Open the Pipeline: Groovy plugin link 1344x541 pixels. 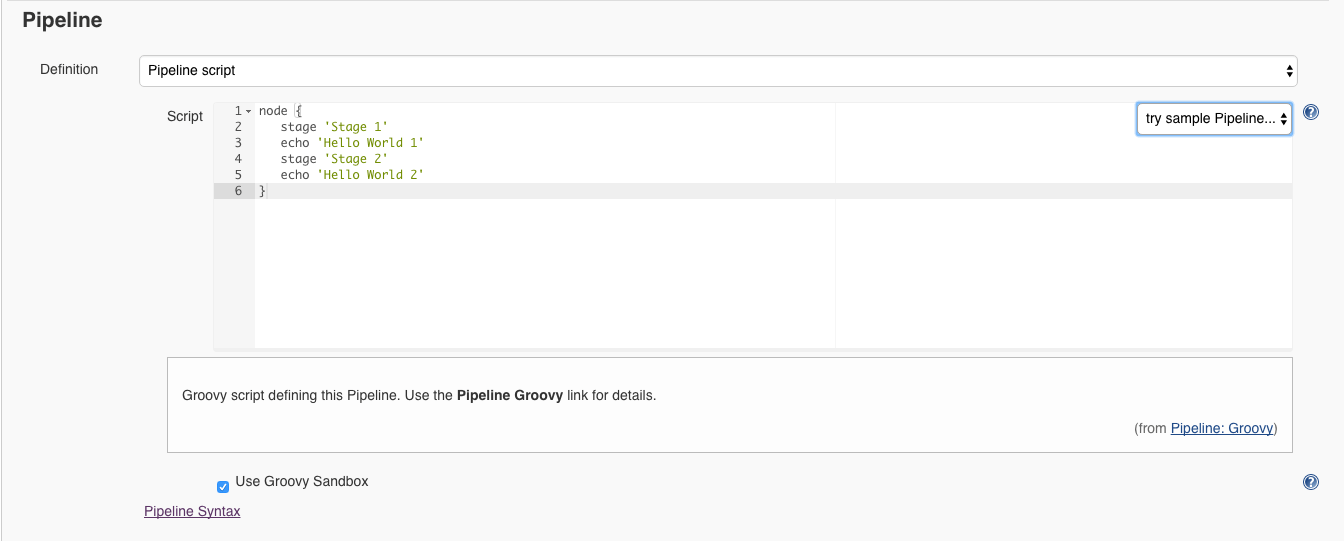click(1222, 428)
